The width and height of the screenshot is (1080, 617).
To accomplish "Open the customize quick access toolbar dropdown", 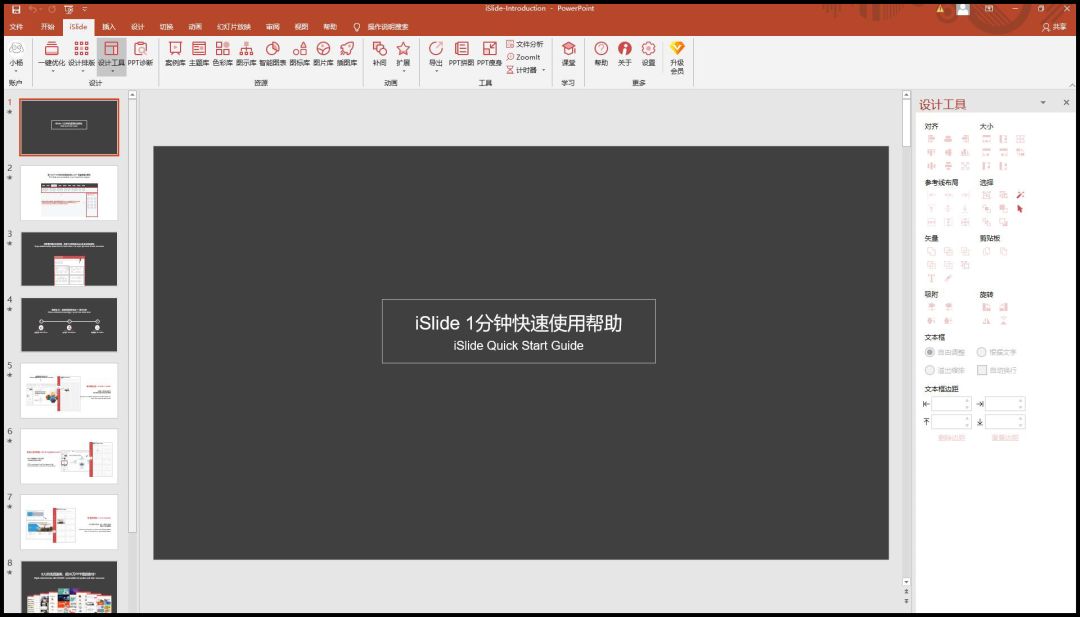I will tap(85, 9).
